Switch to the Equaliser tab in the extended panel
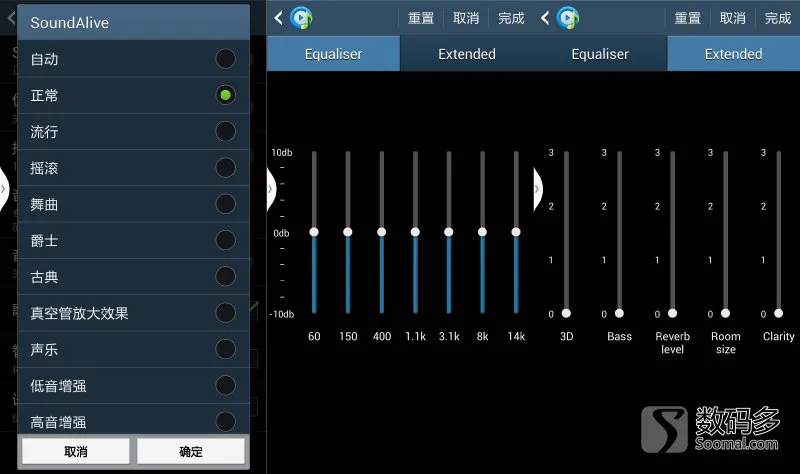The width and height of the screenshot is (800, 474). [x=600, y=54]
